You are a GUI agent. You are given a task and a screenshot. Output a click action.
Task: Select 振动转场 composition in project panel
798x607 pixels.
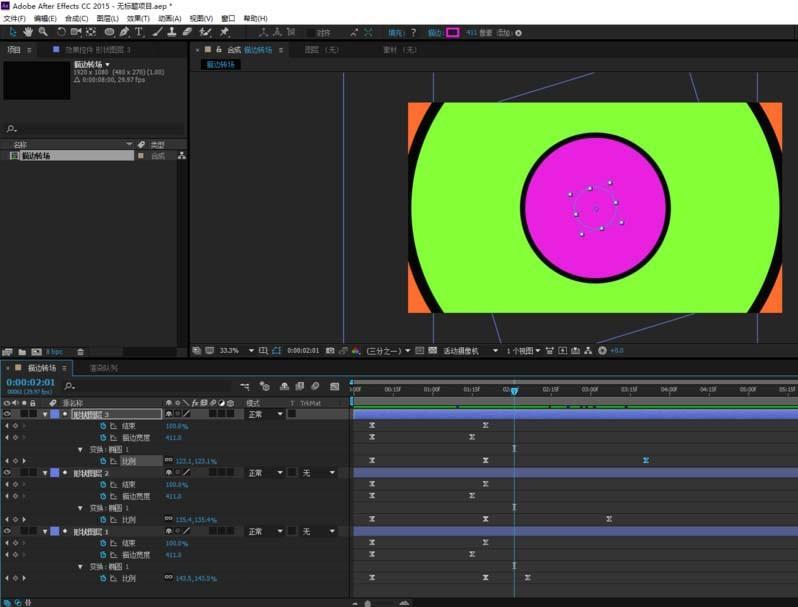(36, 156)
